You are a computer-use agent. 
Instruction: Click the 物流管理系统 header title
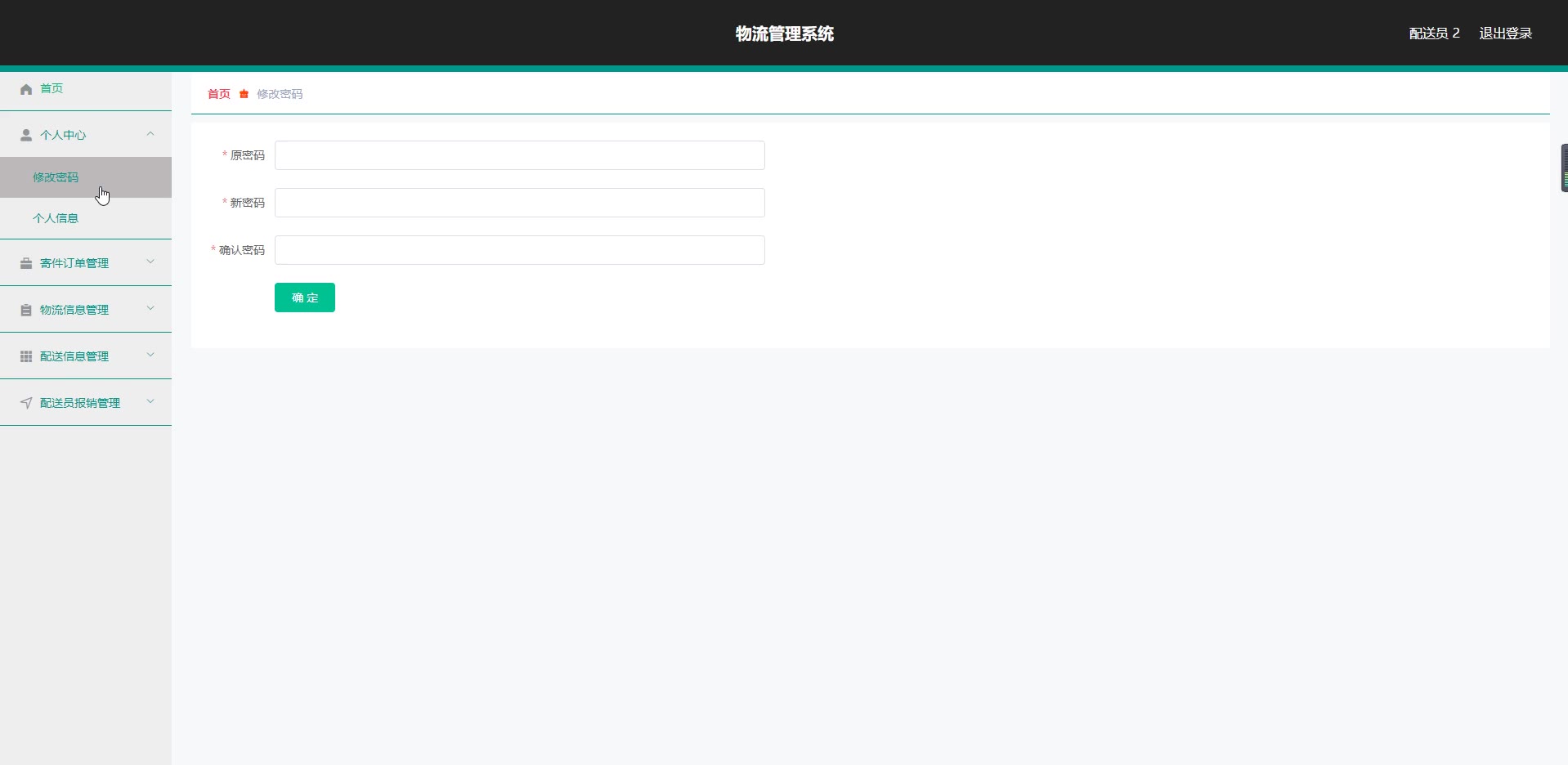785,34
